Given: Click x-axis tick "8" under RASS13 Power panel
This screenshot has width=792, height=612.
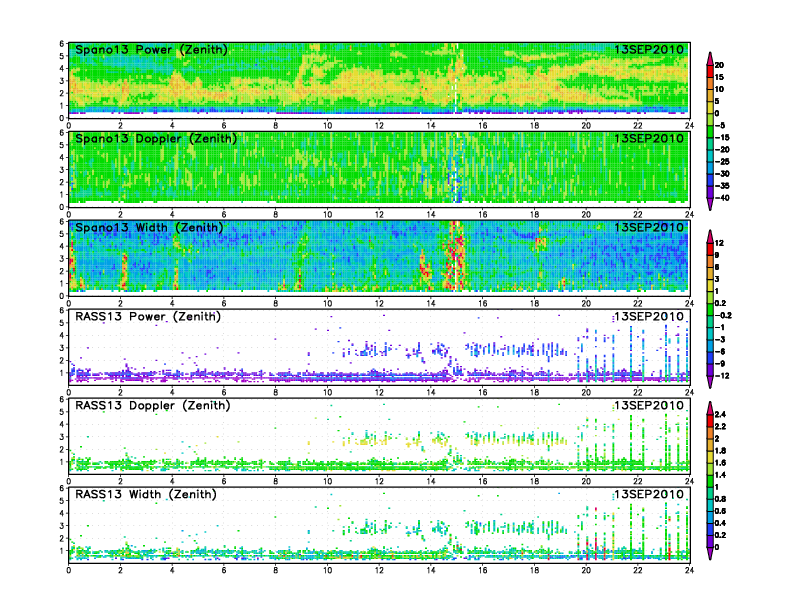Looking at the screenshot, I should point(276,392).
